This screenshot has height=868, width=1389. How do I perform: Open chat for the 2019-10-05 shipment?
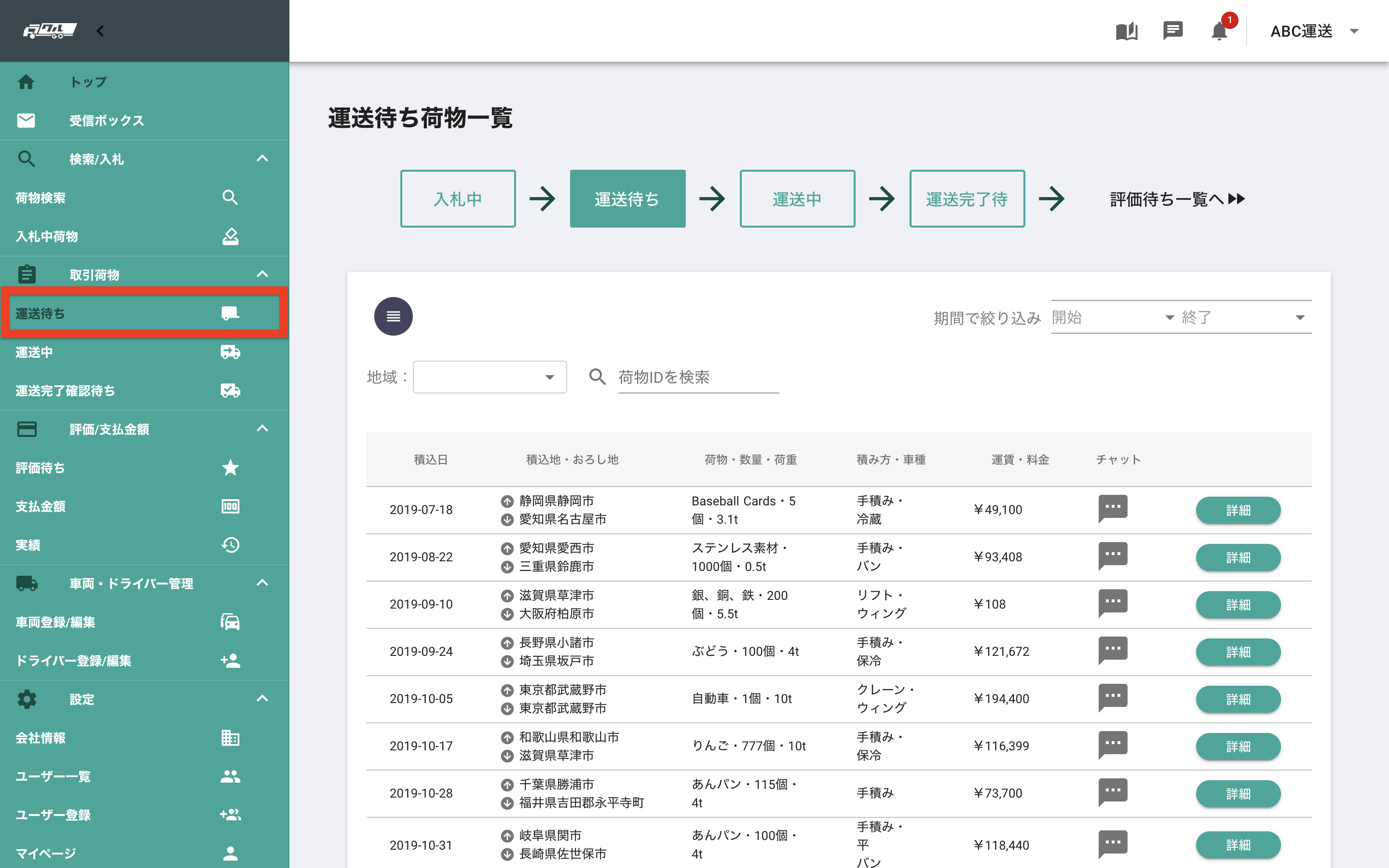(1112, 698)
